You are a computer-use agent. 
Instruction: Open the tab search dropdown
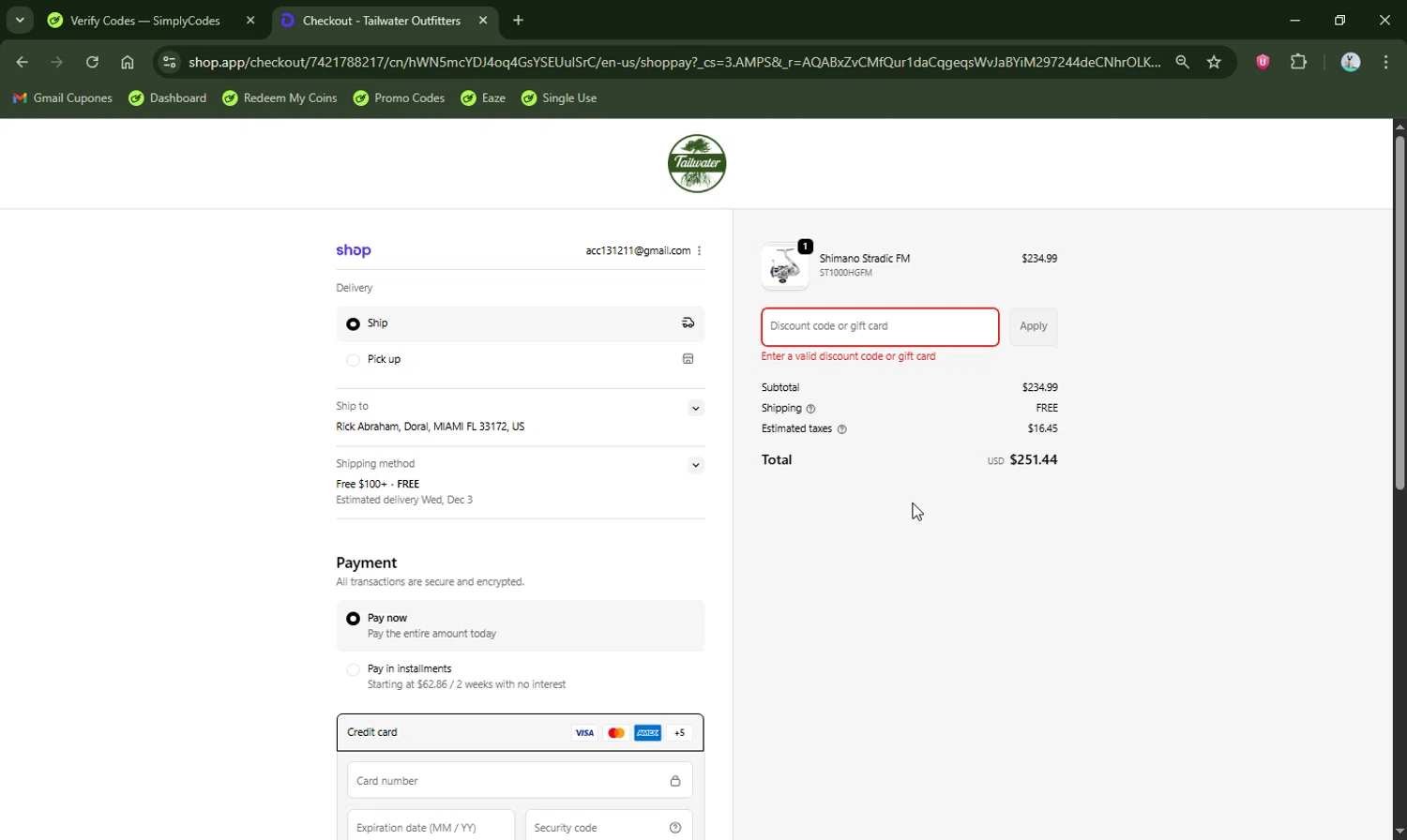click(20, 20)
